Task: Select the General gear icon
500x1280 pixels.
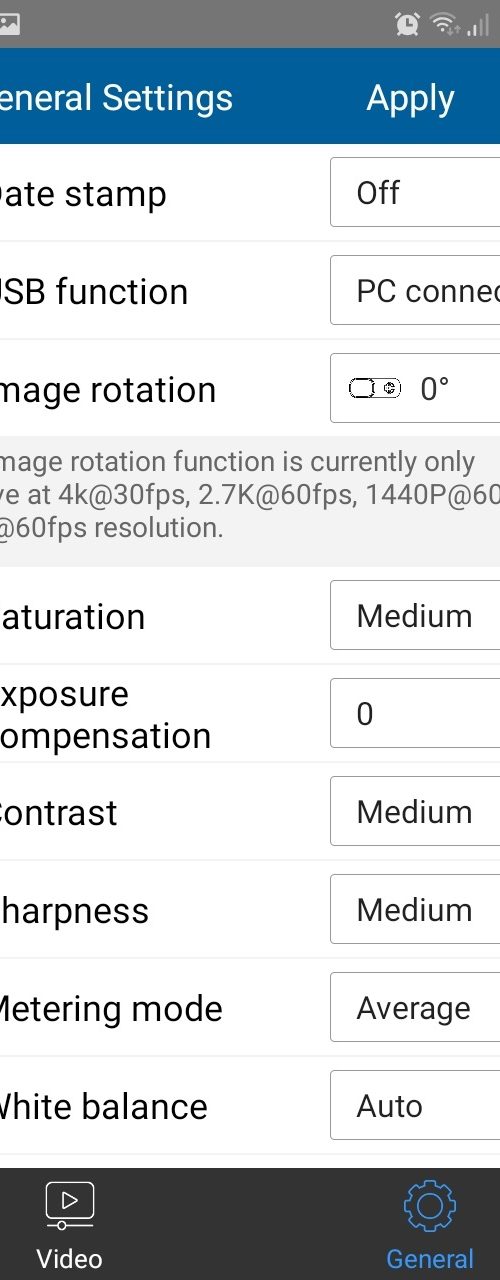Action: tap(430, 1207)
